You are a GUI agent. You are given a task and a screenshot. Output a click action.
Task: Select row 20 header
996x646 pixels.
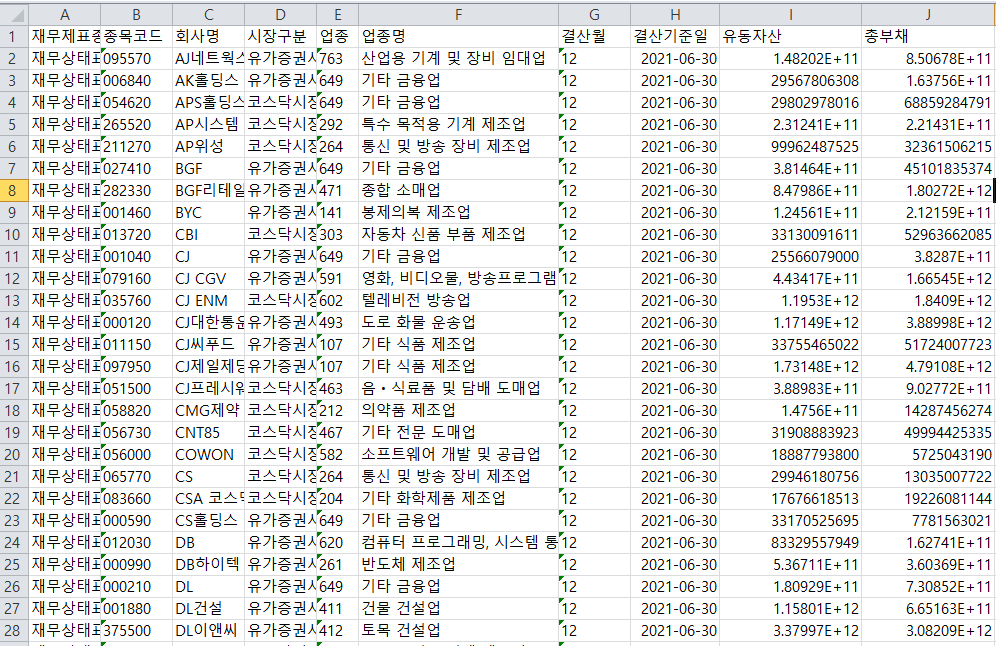click(x=14, y=455)
